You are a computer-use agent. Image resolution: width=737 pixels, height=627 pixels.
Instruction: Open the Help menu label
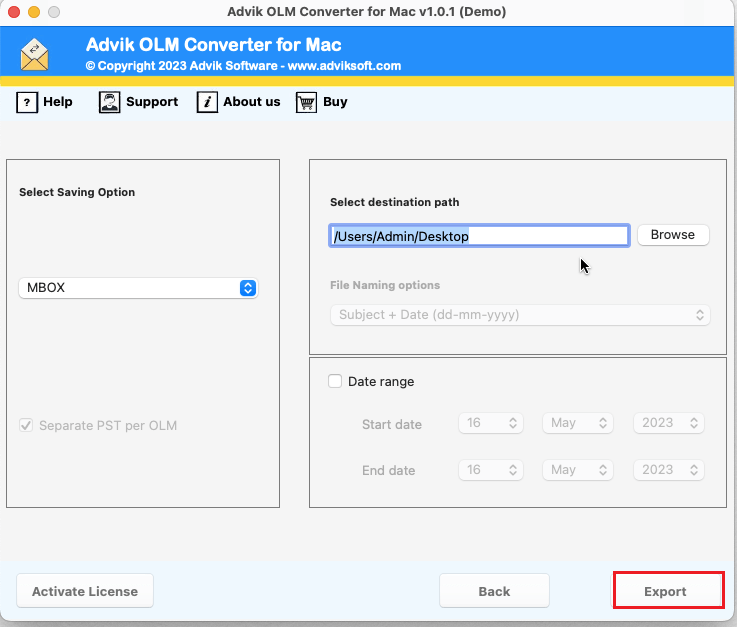coord(58,102)
